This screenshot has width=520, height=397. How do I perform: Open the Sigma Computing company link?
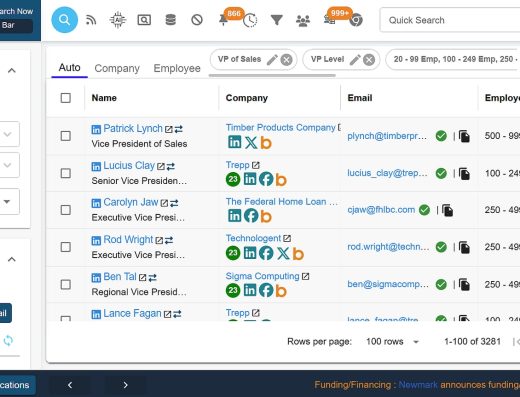(263, 276)
